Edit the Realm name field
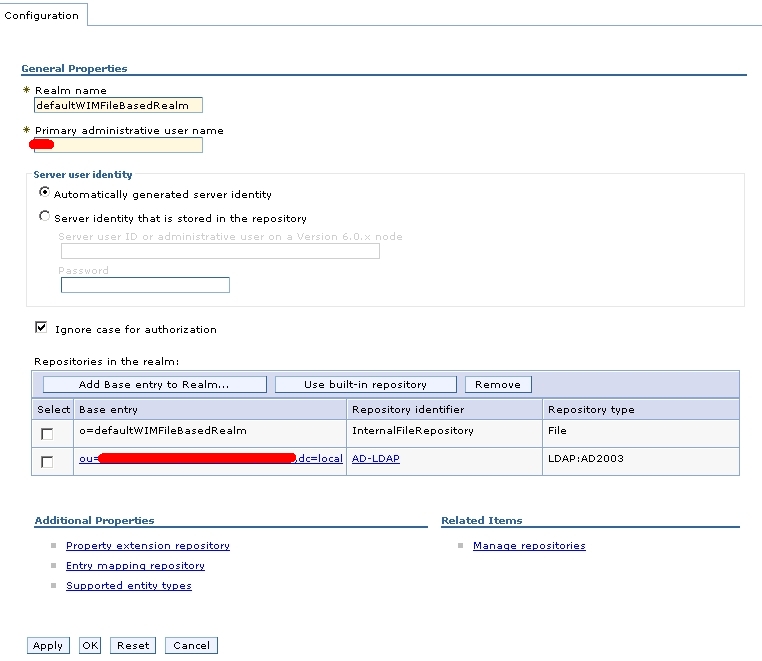Viewport: 762px width, 661px height. point(118,105)
